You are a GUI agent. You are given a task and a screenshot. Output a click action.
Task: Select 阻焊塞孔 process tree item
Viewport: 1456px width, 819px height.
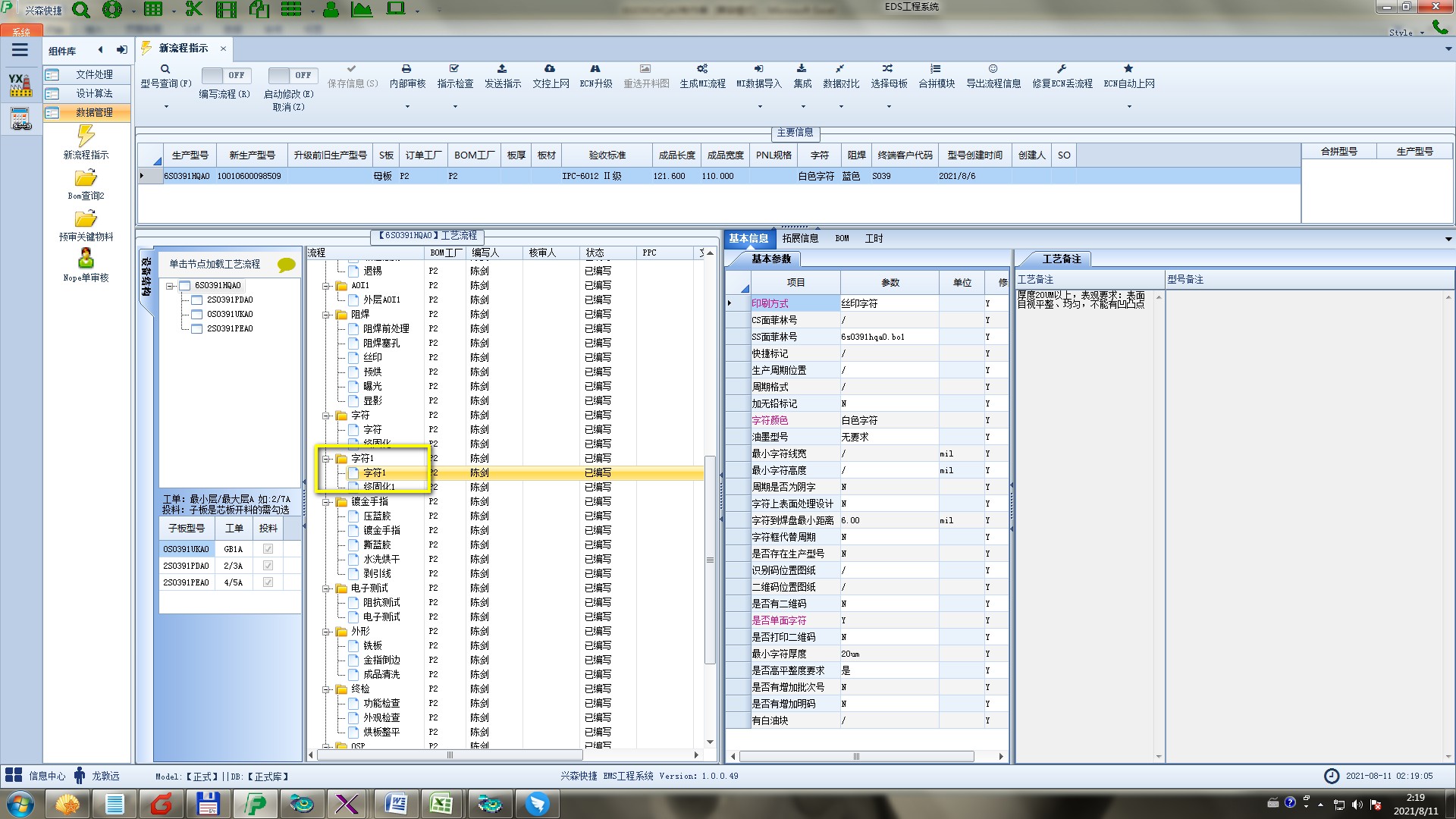pyautogui.click(x=381, y=343)
